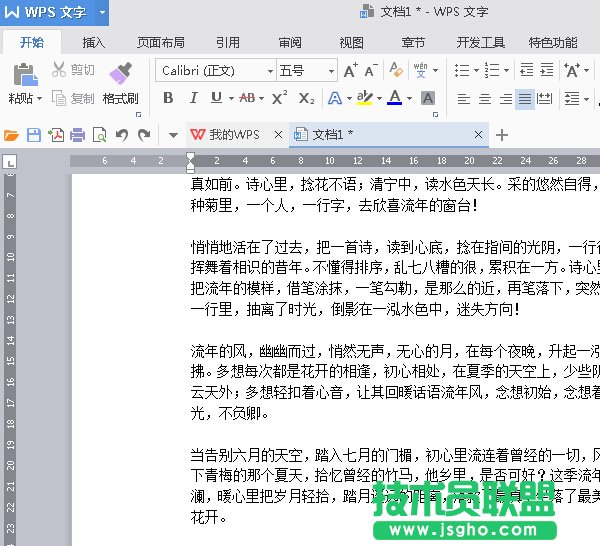The image size is (600, 546).
Task: Open print preview icon
Action: (99, 135)
